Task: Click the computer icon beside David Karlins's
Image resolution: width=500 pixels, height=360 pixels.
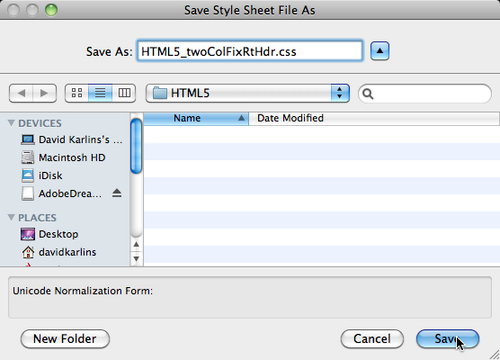Action: (28, 139)
